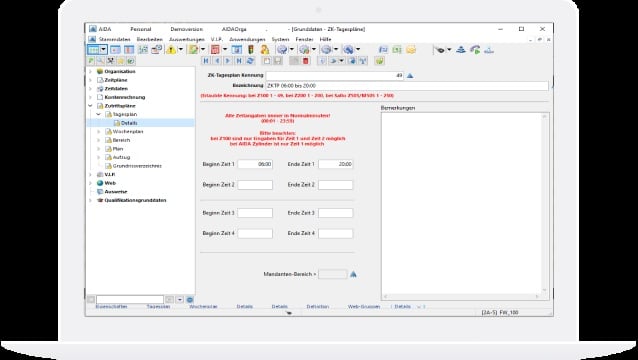Open the Anwendungen menu

(x=247, y=39)
